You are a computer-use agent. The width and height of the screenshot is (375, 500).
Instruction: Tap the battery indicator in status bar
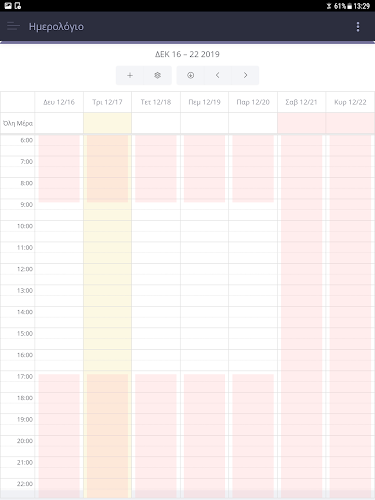click(x=349, y=6)
